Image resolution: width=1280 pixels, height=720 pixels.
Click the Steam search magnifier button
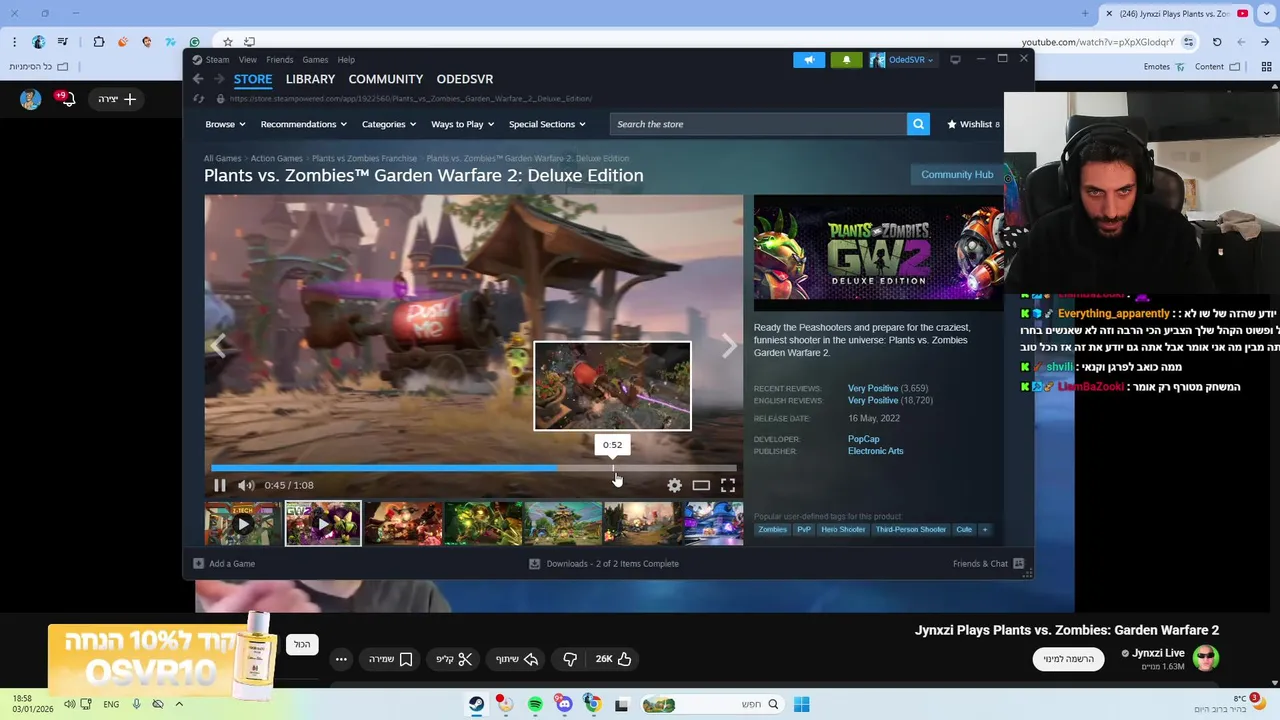[x=918, y=124]
